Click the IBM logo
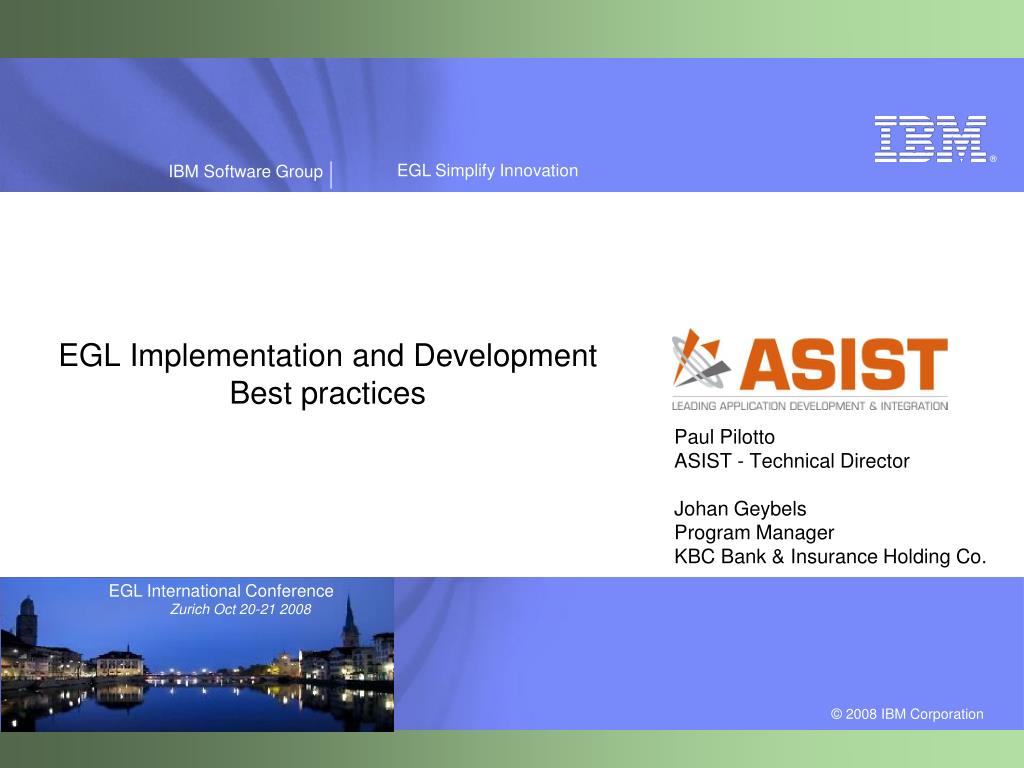The width and height of the screenshot is (1024, 768). pos(930,140)
